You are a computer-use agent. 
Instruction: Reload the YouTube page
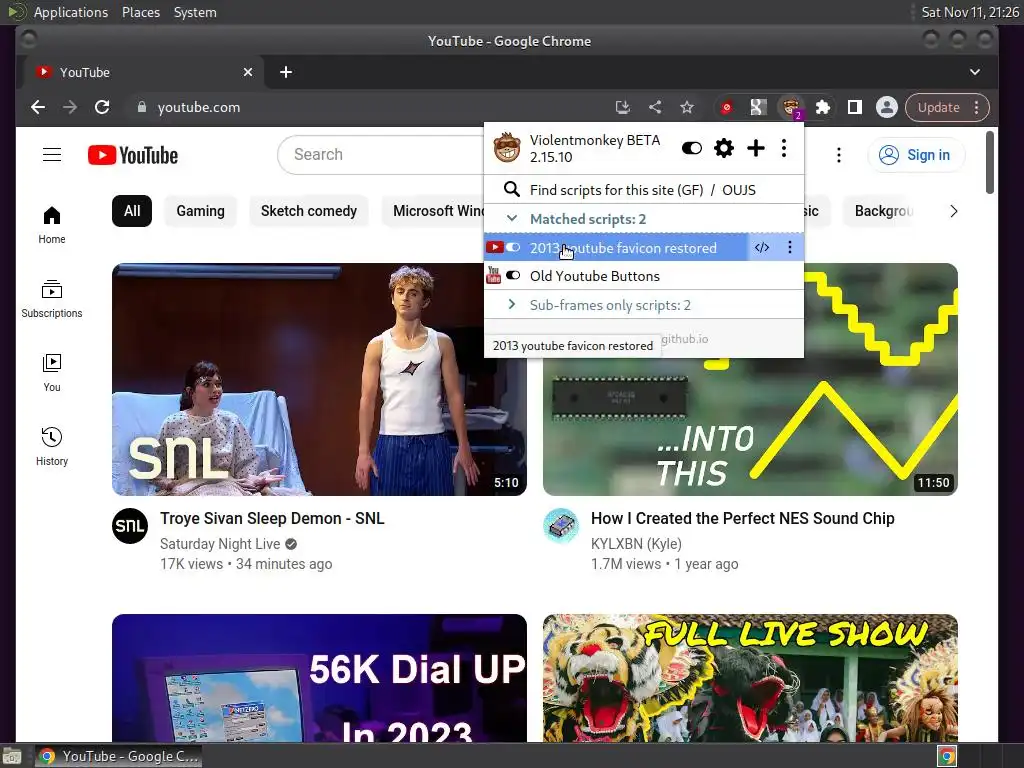(x=102, y=107)
